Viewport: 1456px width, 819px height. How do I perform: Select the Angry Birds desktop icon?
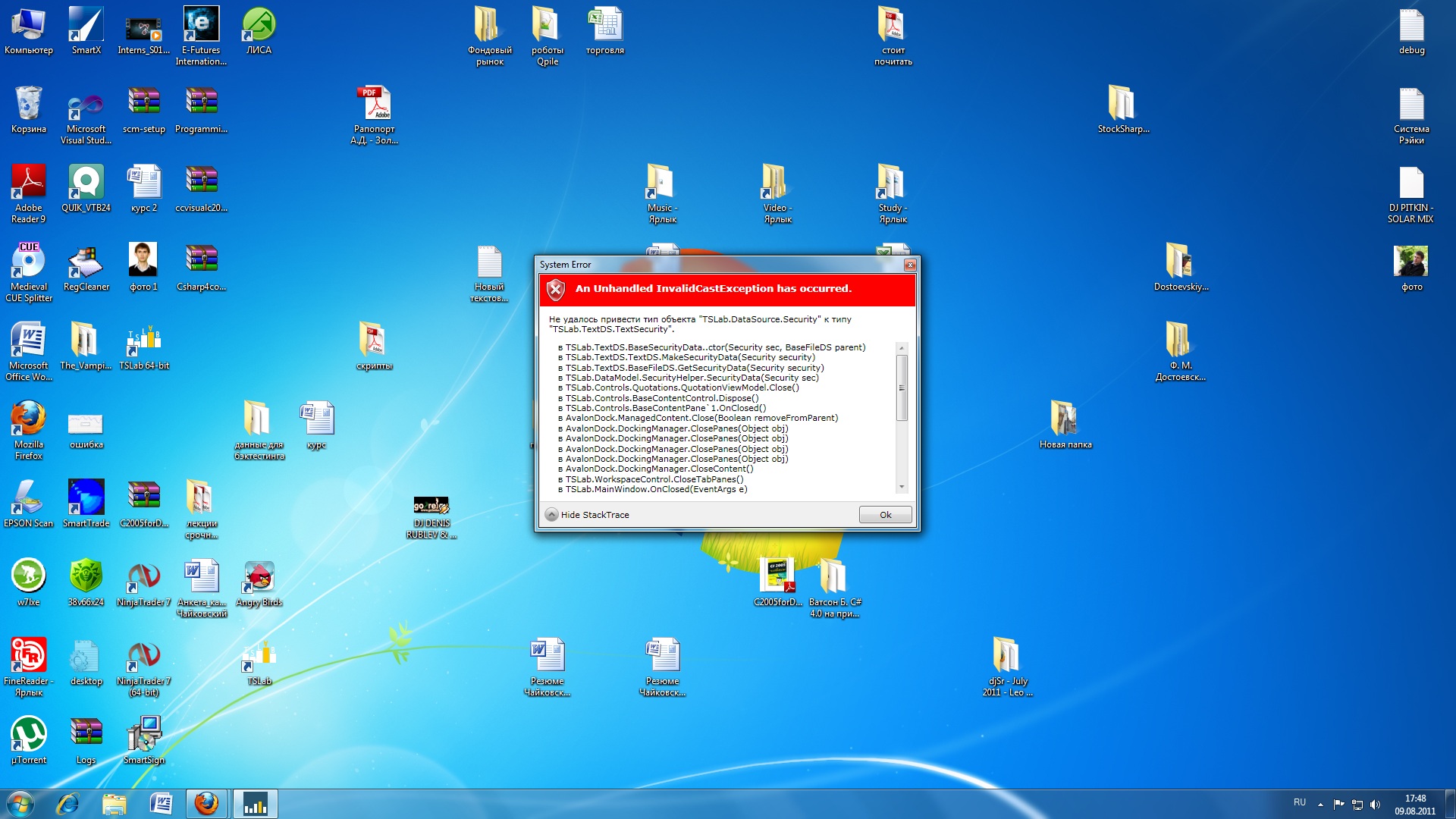tap(259, 580)
